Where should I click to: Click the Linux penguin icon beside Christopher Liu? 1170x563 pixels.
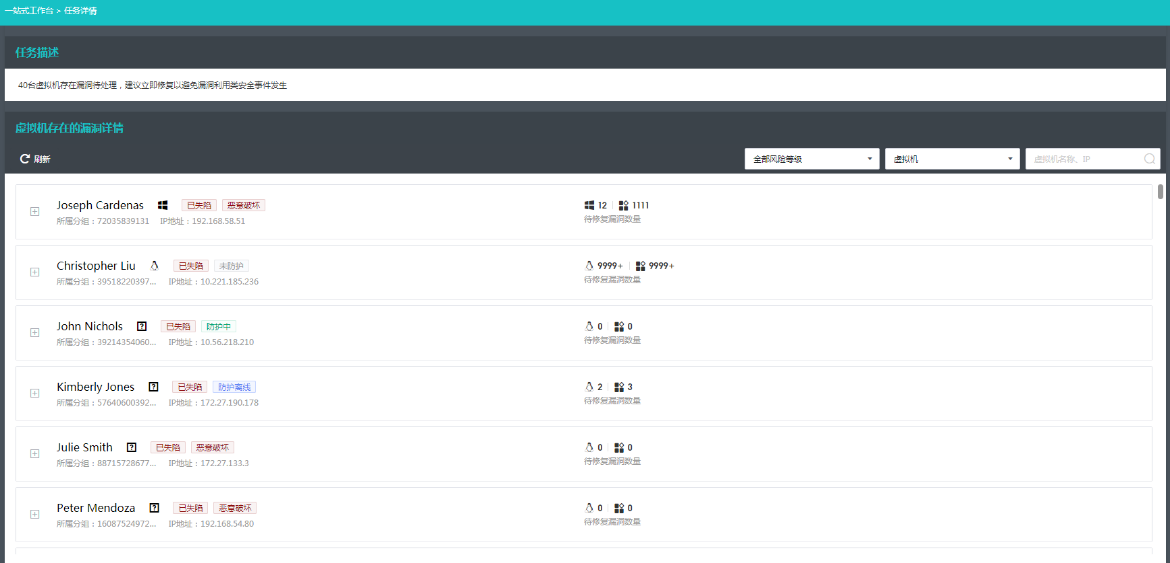154,266
